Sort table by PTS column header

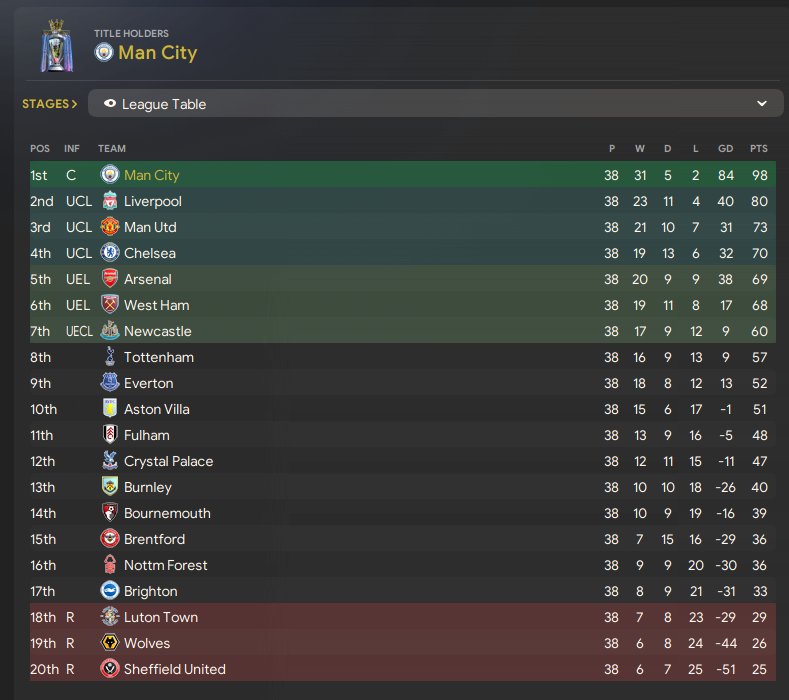758,148
